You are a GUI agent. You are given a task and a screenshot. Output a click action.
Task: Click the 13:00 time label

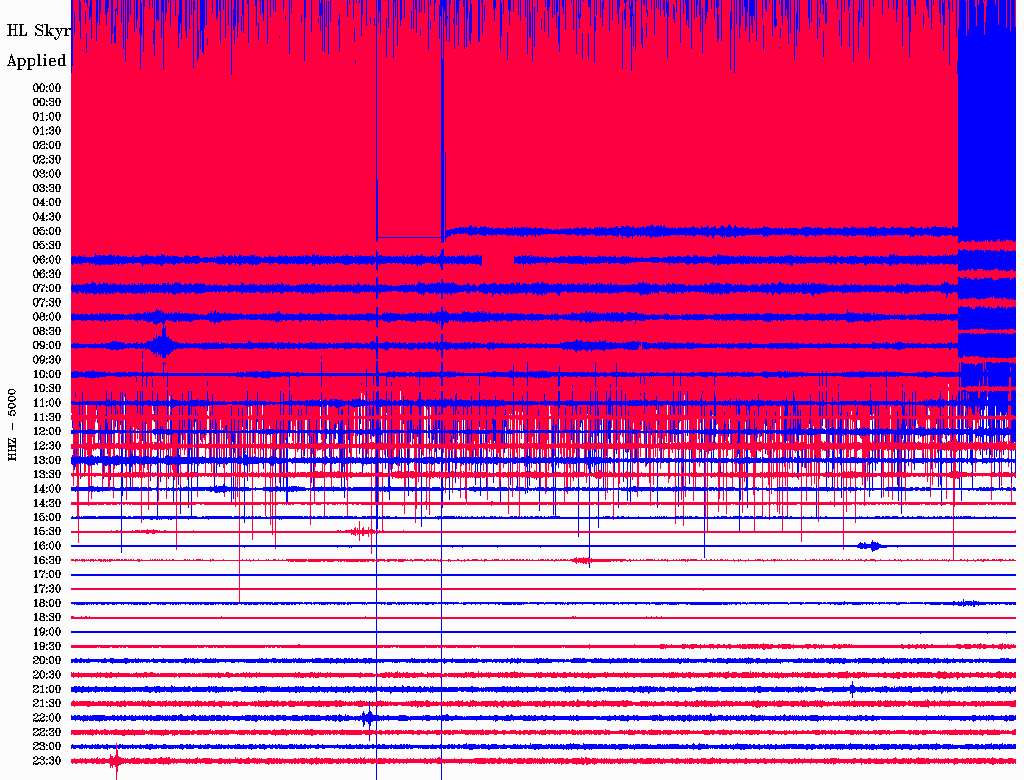47,461
